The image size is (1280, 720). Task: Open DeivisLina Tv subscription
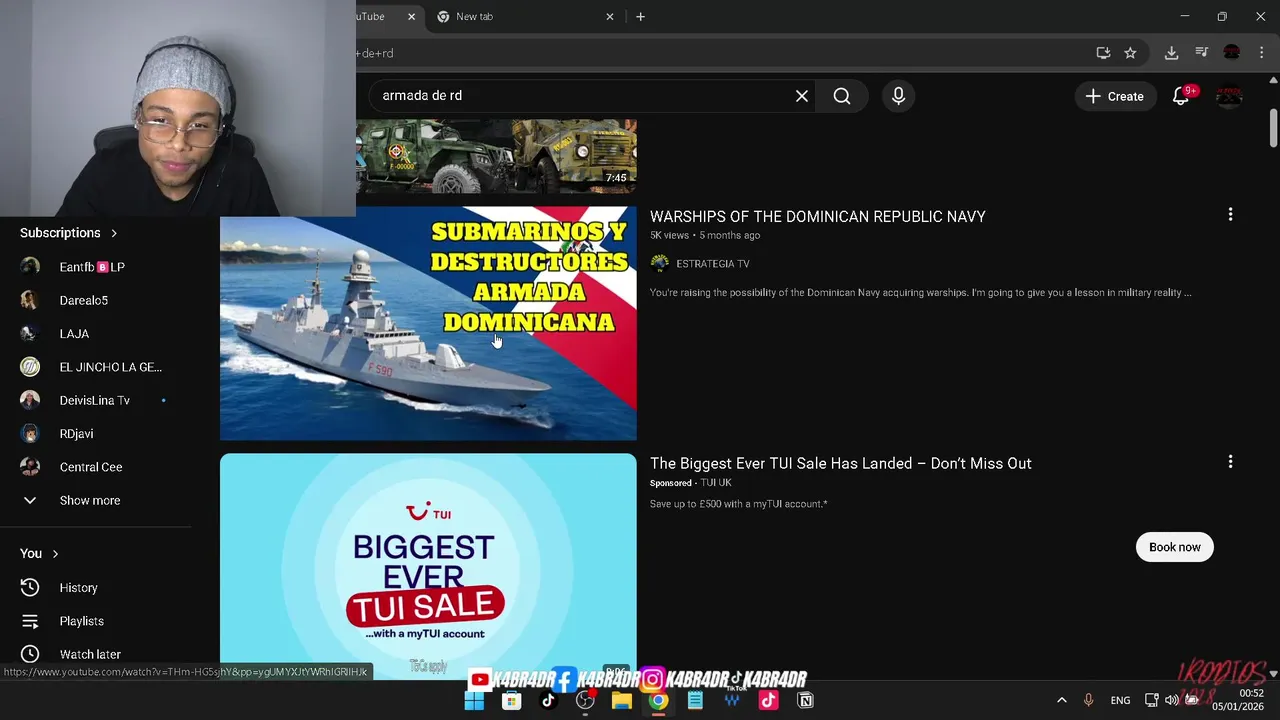point(95,400)
